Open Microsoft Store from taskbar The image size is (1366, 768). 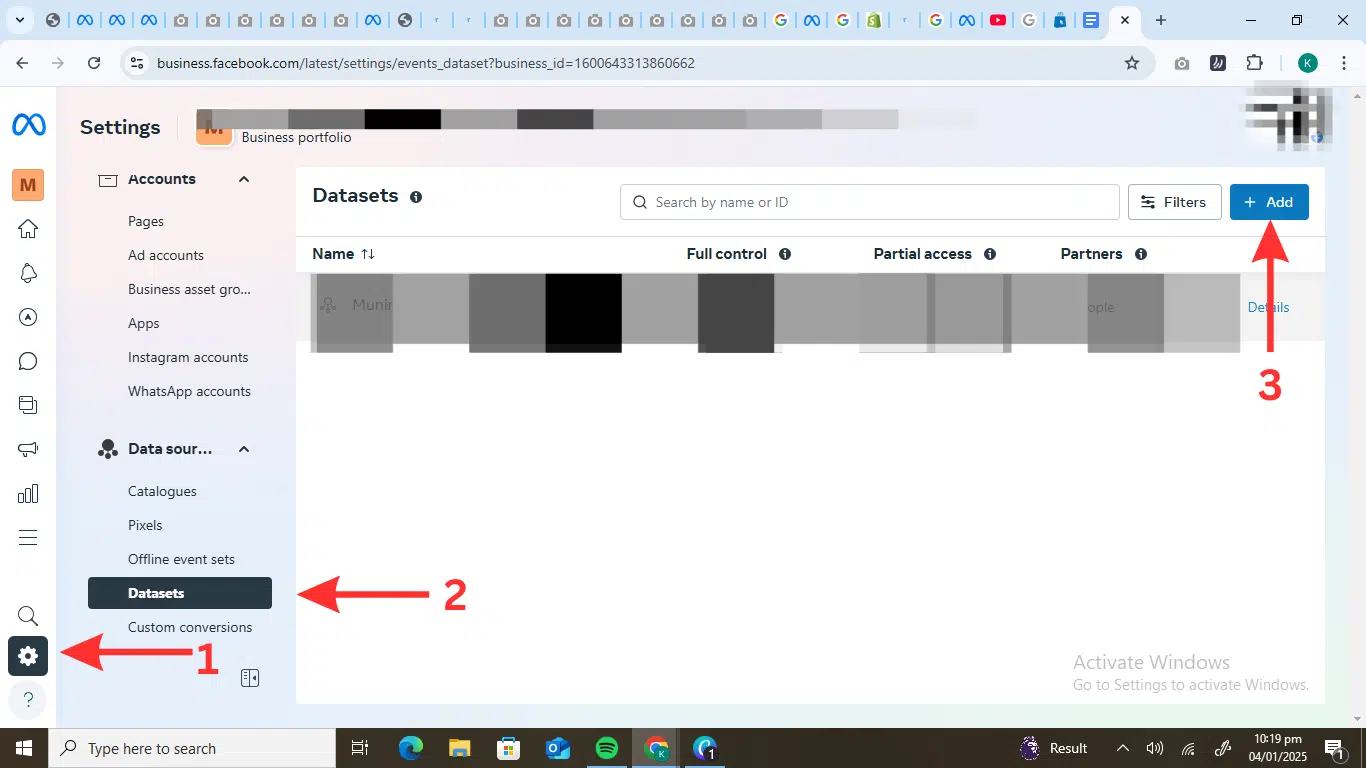pyautogui.click(x=508, y=748)
